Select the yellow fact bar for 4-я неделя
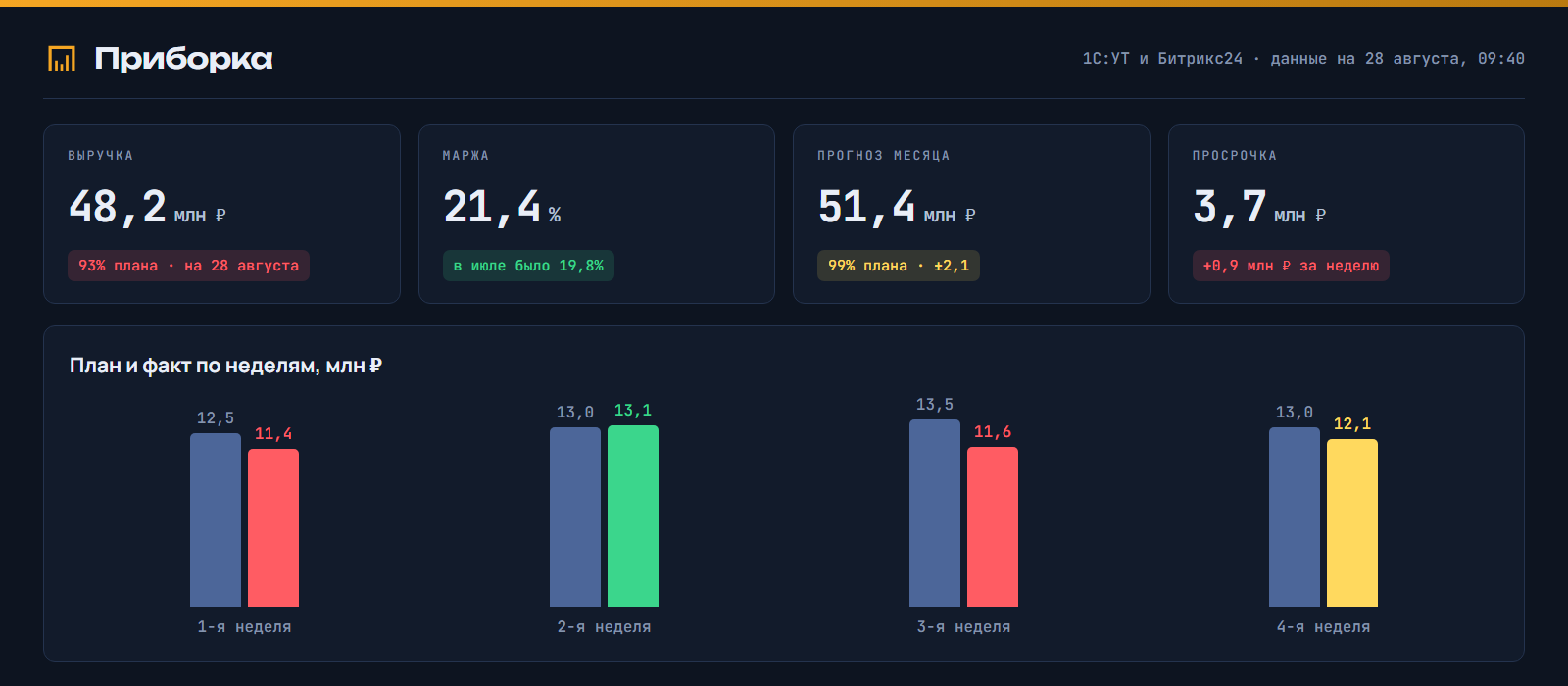The width and height of the screenshot is (1568, 686). click(x=1352, y=523)
